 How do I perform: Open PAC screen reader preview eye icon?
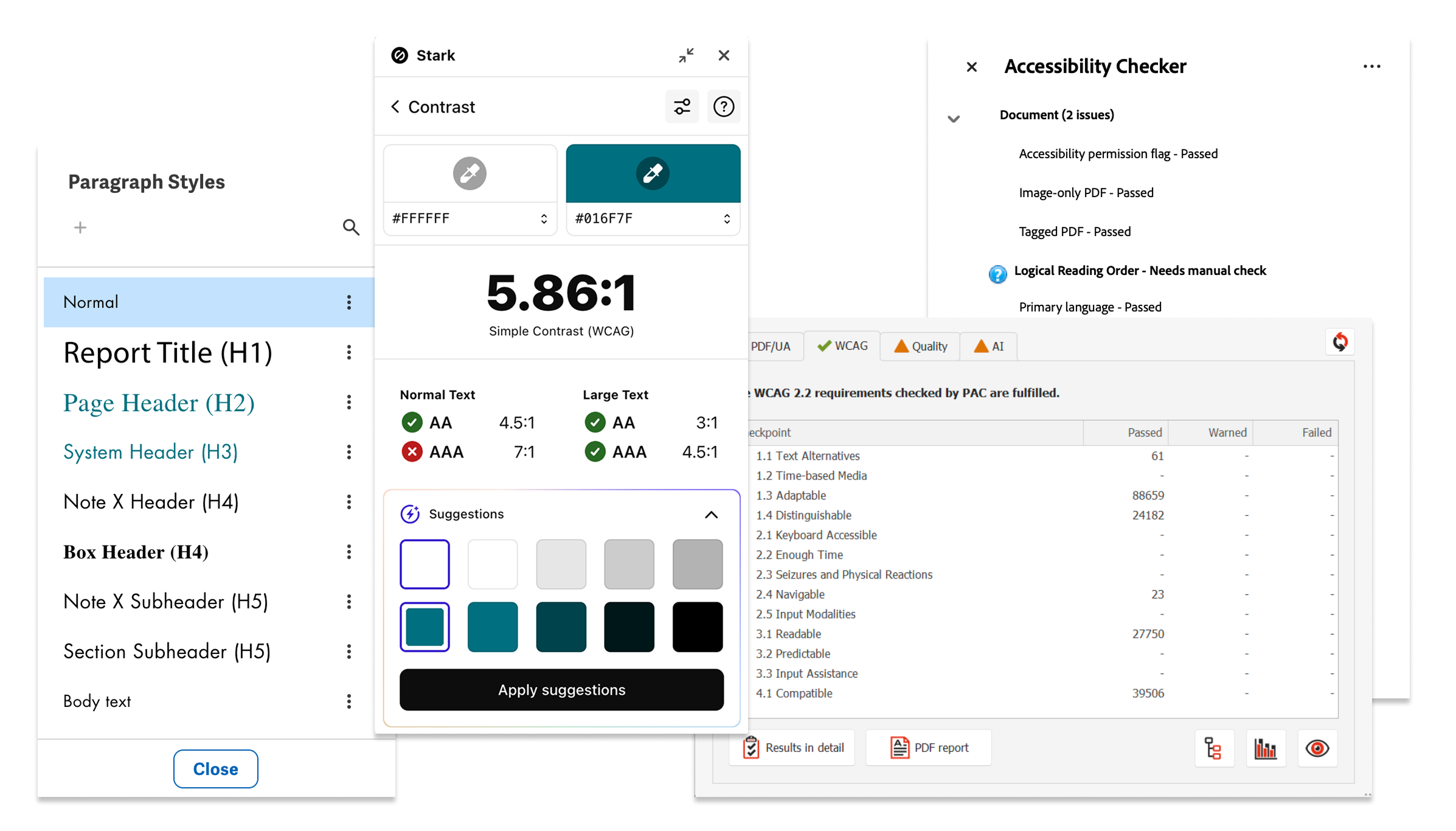coord(1317,748)
